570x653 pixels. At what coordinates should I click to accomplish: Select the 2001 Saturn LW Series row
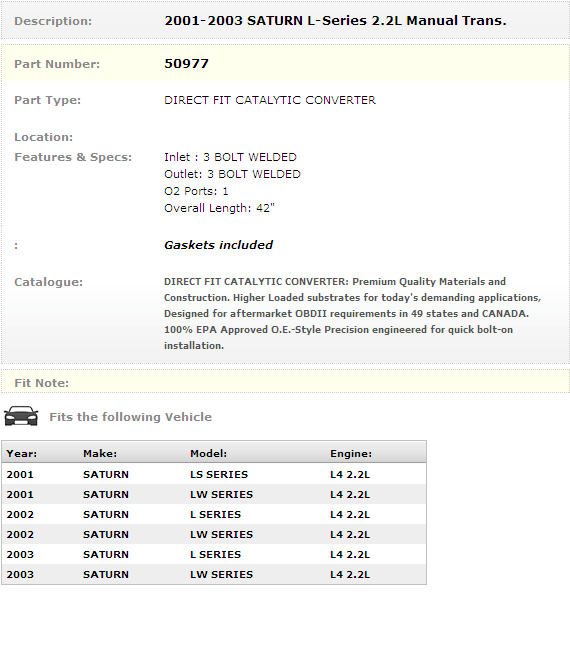[x=214, y=494]
